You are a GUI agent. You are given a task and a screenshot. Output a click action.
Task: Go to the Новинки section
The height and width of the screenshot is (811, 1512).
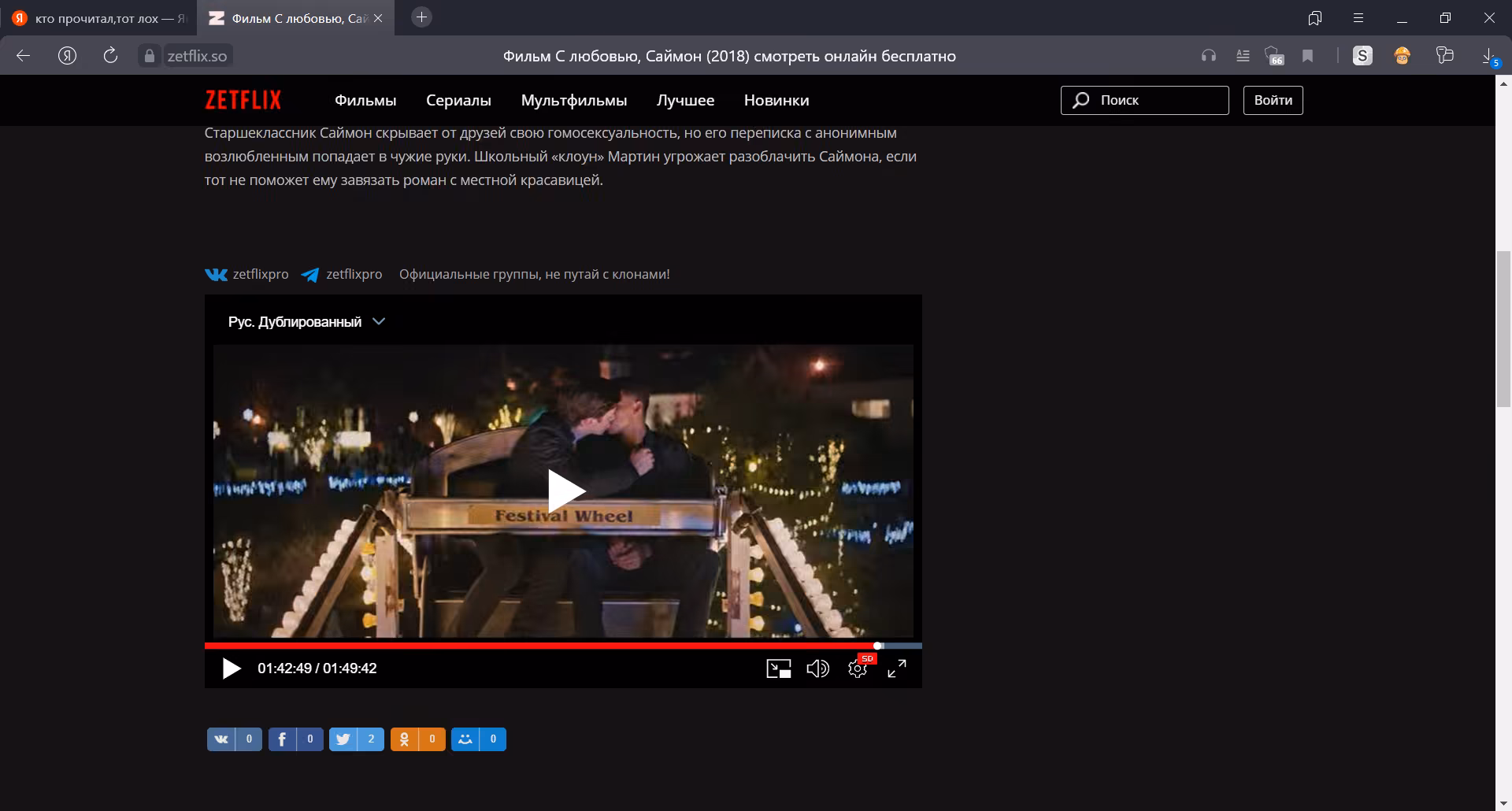pos(776,101)
